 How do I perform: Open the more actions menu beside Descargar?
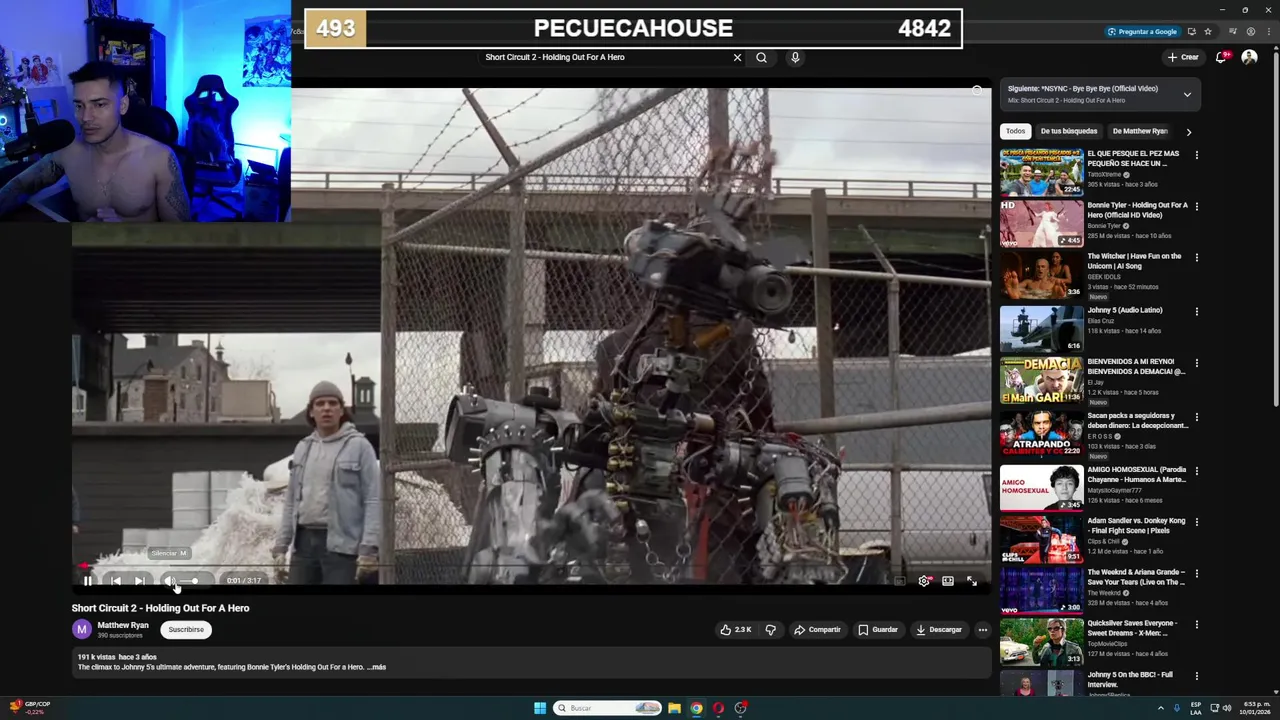(x=983, y=630)
